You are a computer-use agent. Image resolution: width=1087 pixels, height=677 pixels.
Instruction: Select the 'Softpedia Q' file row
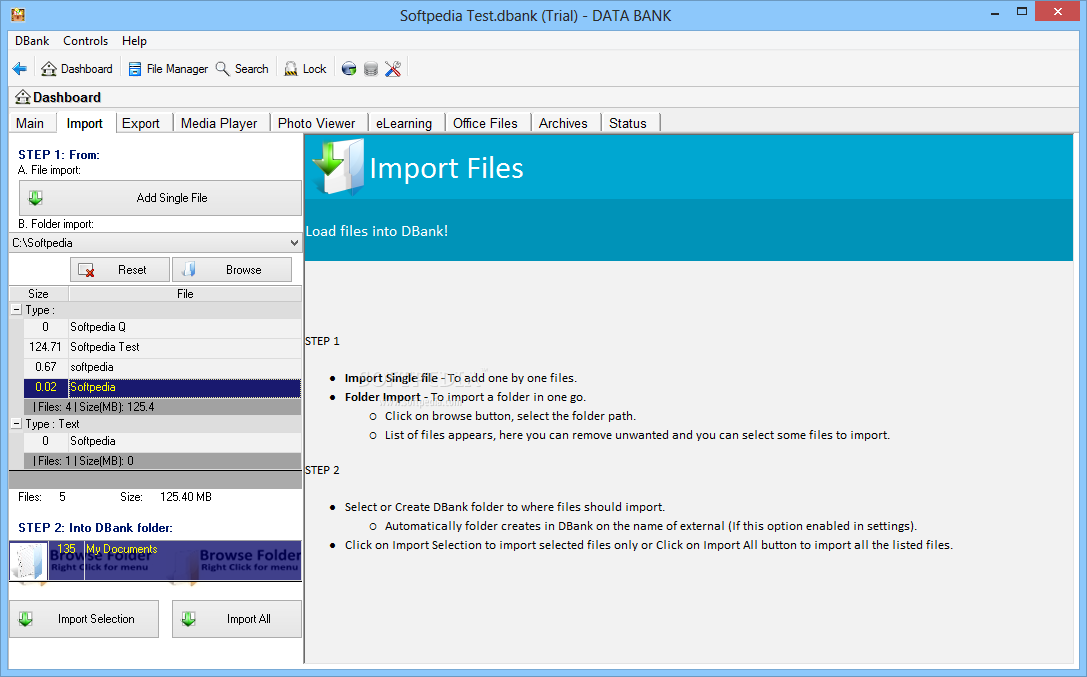pyautogui.click(x=162, y=327)
